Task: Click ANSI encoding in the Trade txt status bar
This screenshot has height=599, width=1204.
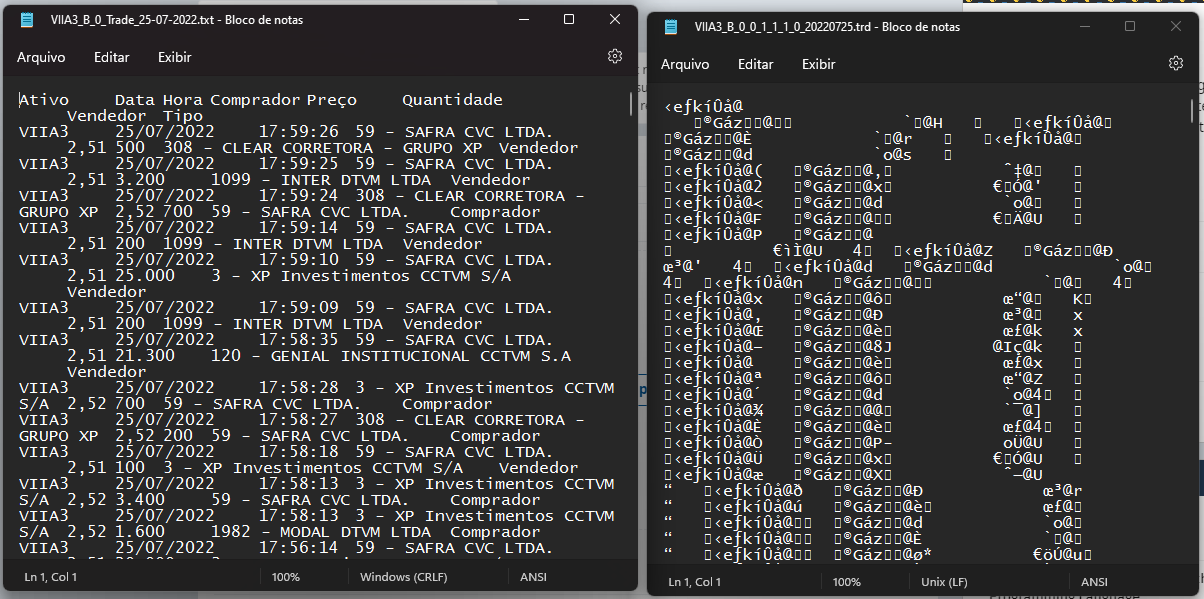Action: point(534,577)
